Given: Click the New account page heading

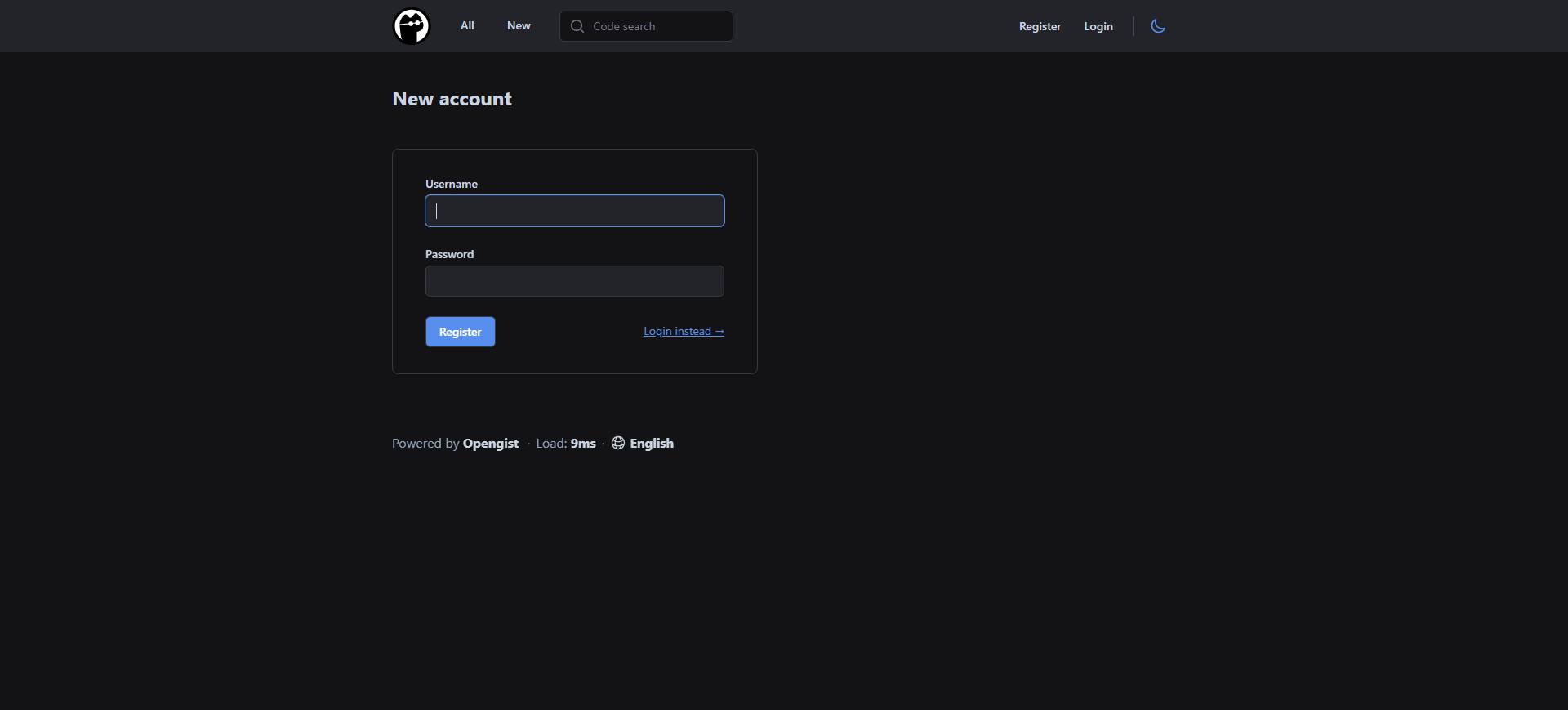Looking at the screenshot, I should [x=452, y=99].
